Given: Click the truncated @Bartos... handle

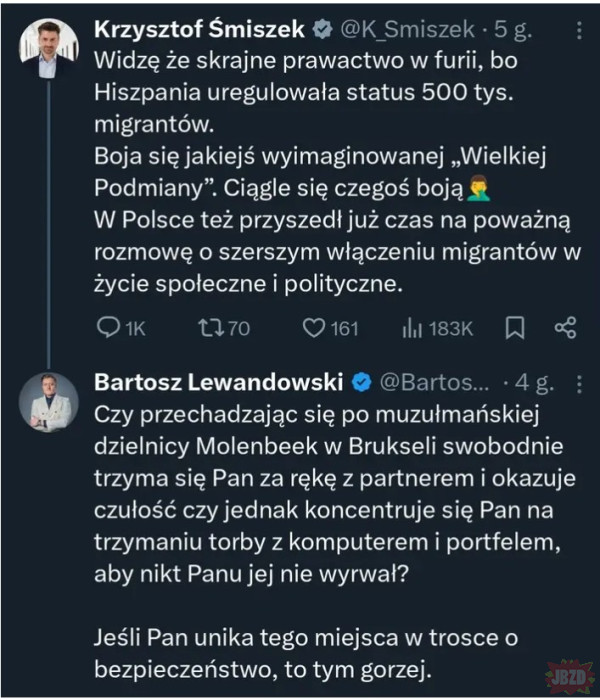Looking at the screenshot, I should point(435,383).
